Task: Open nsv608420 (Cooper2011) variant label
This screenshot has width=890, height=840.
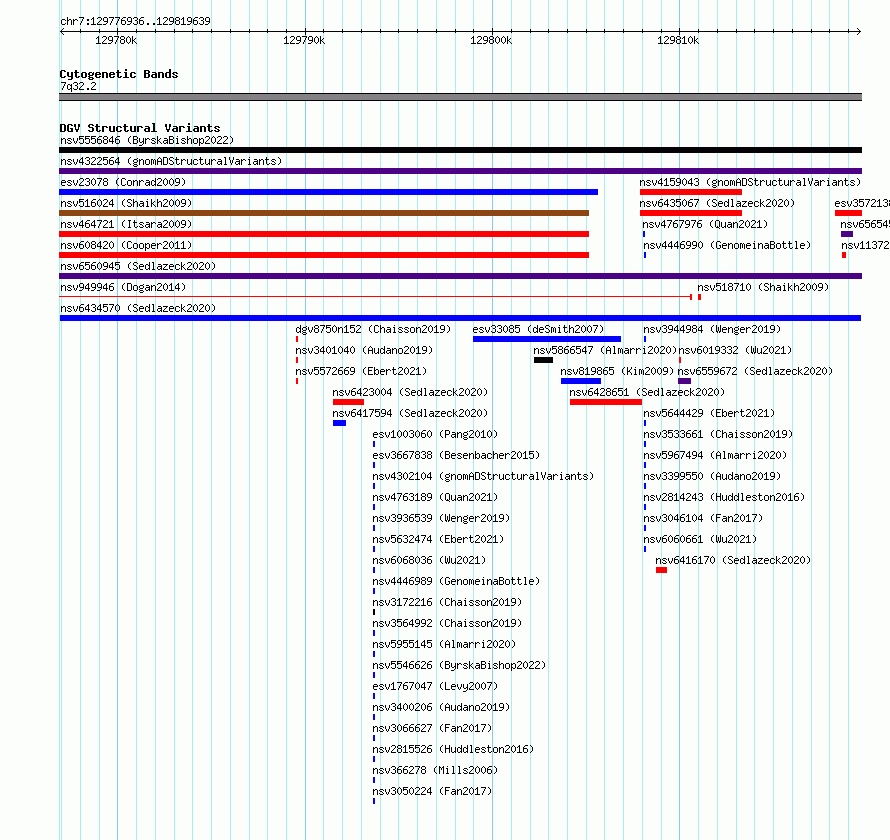Action: point(126,245)
